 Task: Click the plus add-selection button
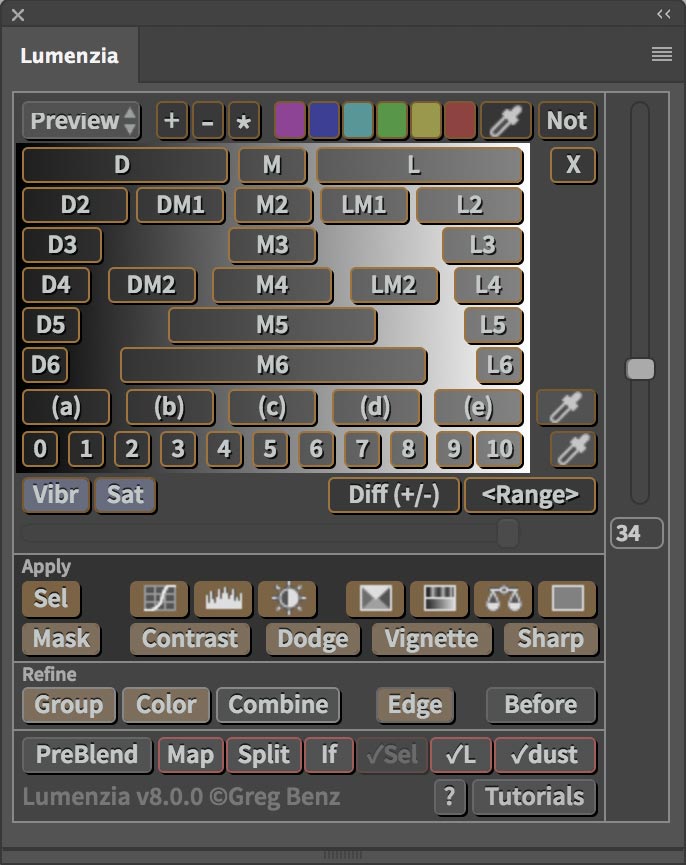[x=172, y=120]
